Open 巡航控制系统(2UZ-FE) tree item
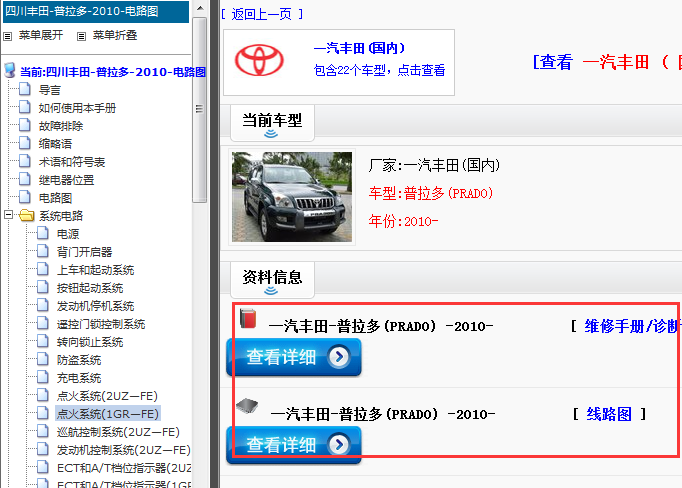682x488 pixels. pyautogui.click(x=118, y=432)
